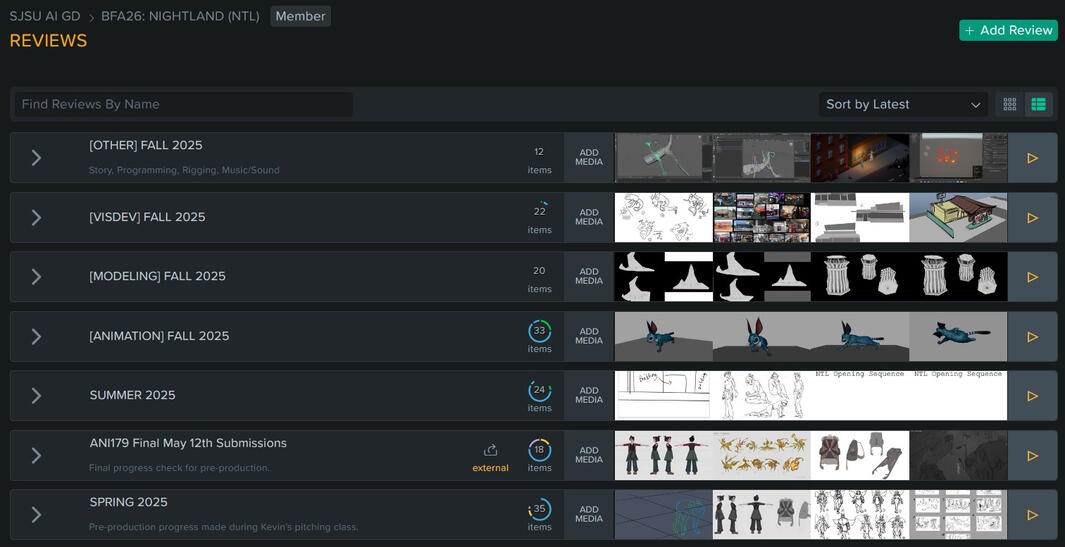This screenshot has height=547, width=1065.
Task: Expand the SUMMER 2025 review row
Action: pyautogui.click(x=36, y=396)
